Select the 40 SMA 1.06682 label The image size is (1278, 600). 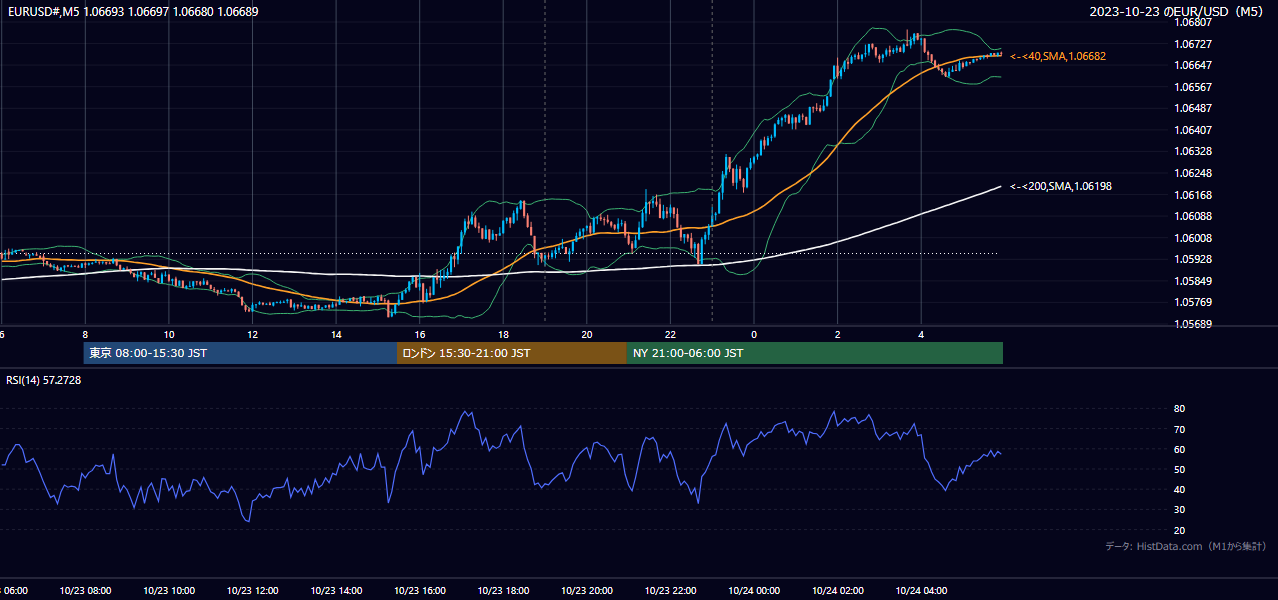click(x=1058, y=57)
